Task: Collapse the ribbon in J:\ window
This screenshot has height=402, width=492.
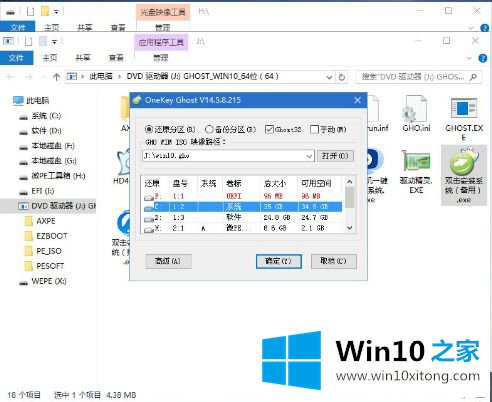Action: pos(469,58)
